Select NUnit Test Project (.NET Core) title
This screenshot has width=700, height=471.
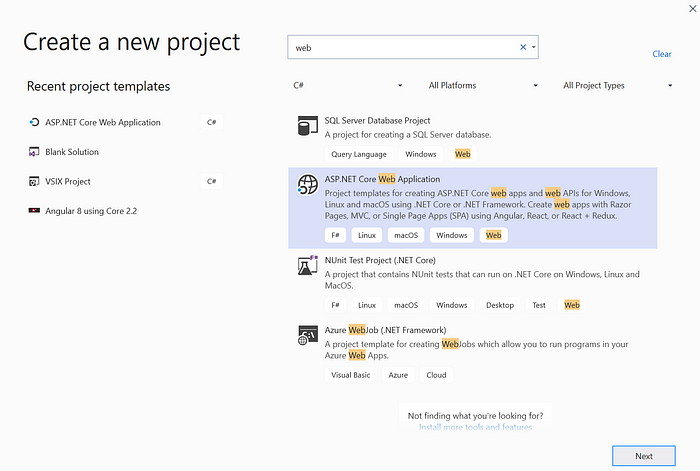[x=380, y=260]
